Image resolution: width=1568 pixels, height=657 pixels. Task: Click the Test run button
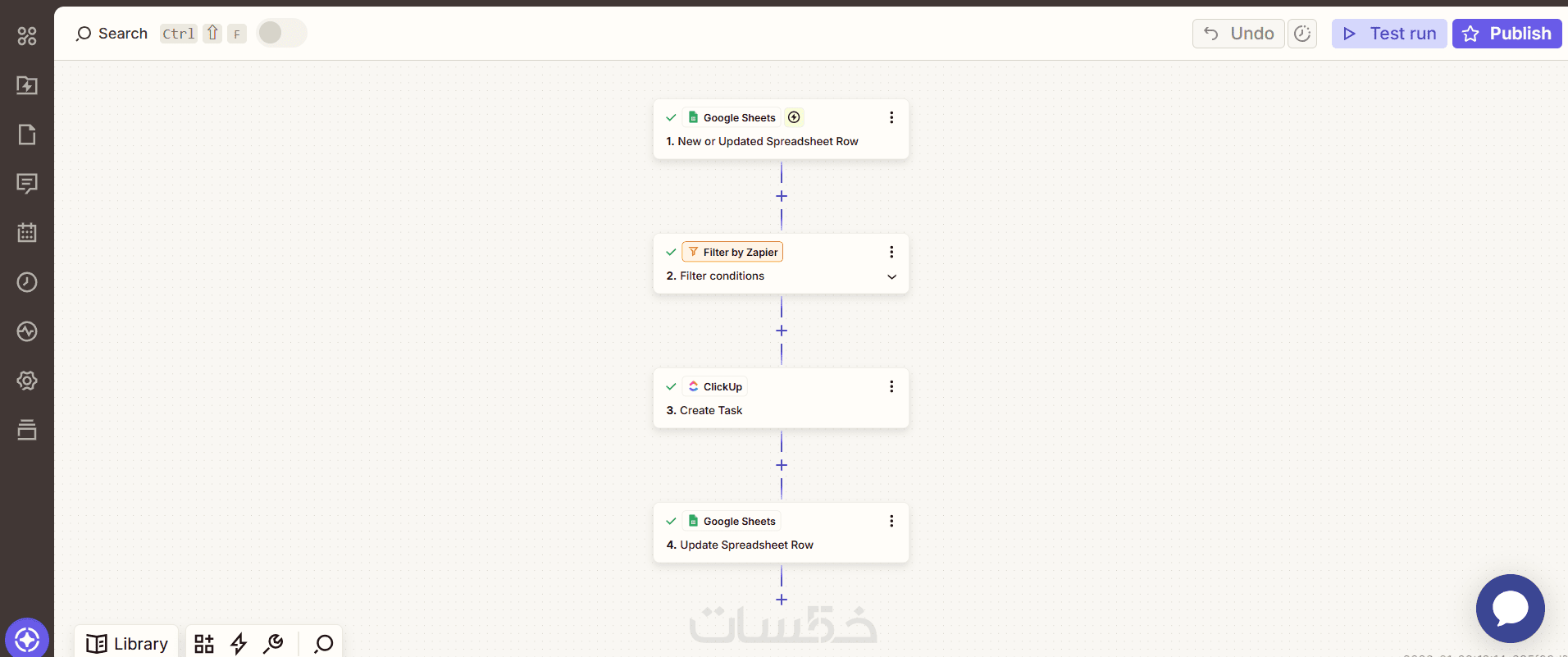[x=1389, y=34]
